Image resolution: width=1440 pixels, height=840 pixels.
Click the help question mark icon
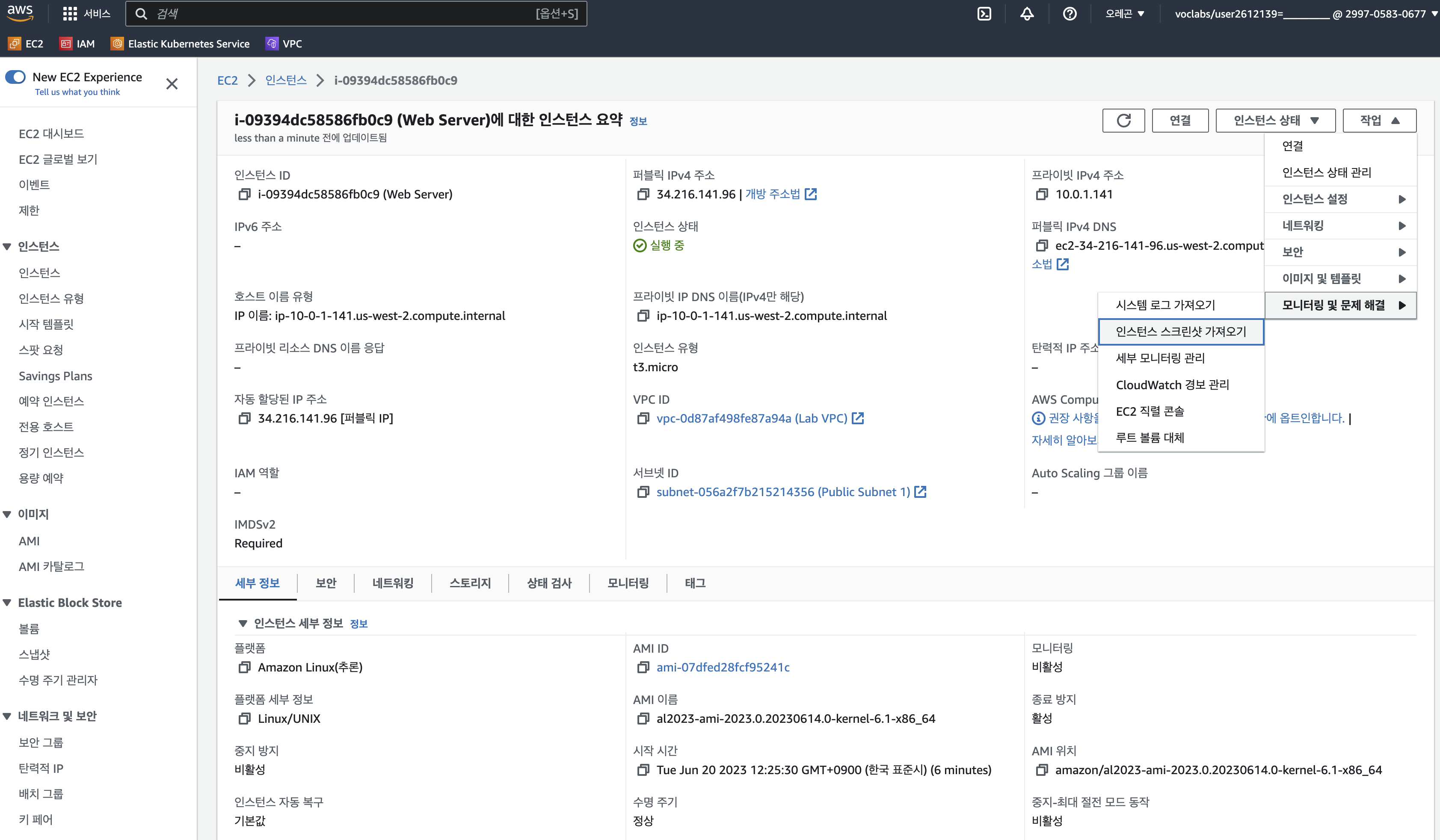[1070, 14]
